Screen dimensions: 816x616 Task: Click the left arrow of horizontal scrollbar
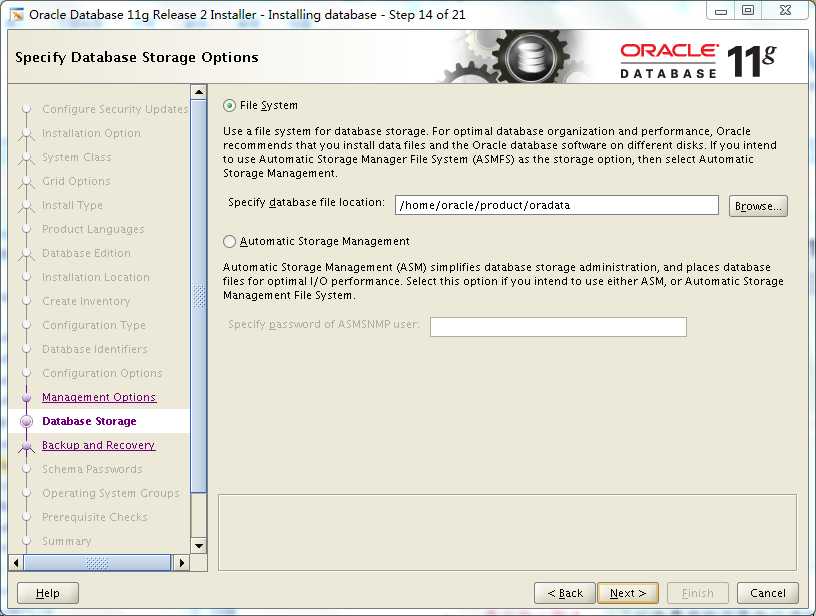click(x=16, y=563)
